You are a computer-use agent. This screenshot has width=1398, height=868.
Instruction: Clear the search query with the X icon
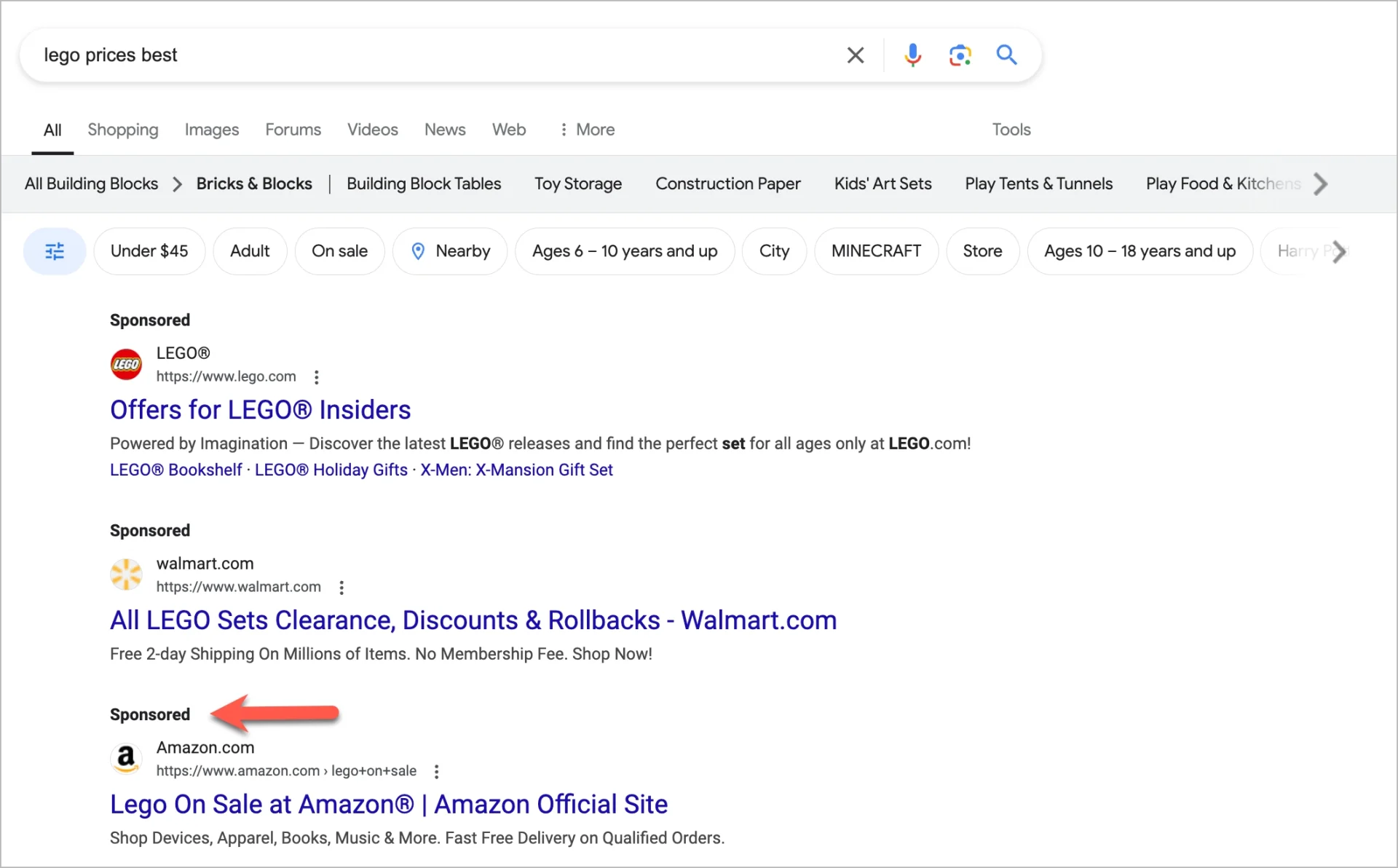pos(856,55)
